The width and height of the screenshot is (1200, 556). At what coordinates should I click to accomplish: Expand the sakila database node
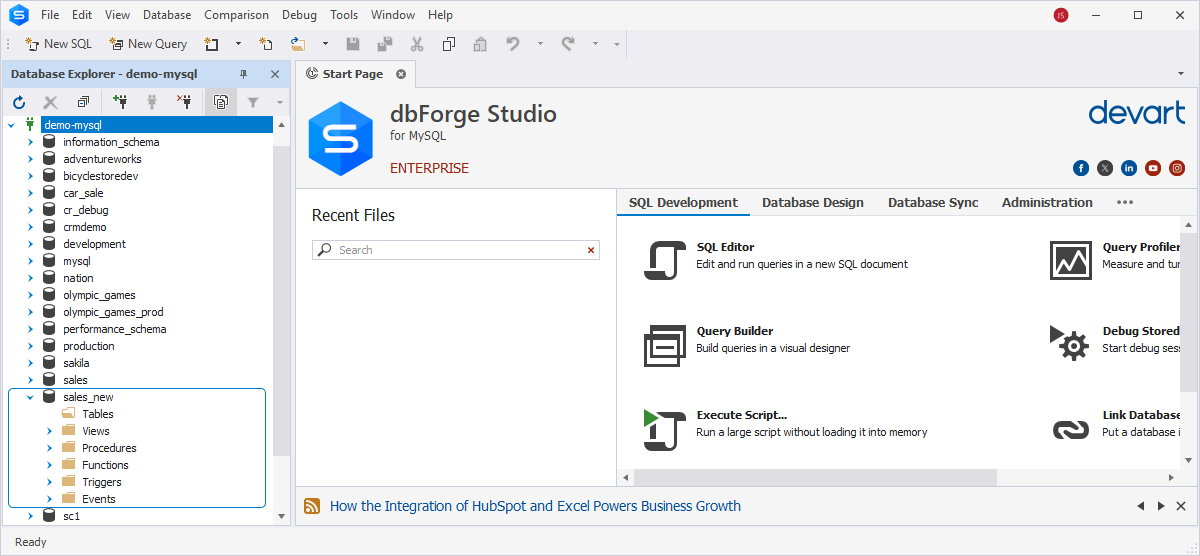30,363
